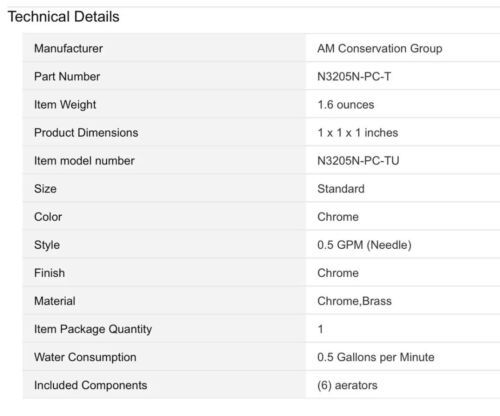The image size is (500, 416).
Task: Click the Standard size value
Action: tap(341, 189)
